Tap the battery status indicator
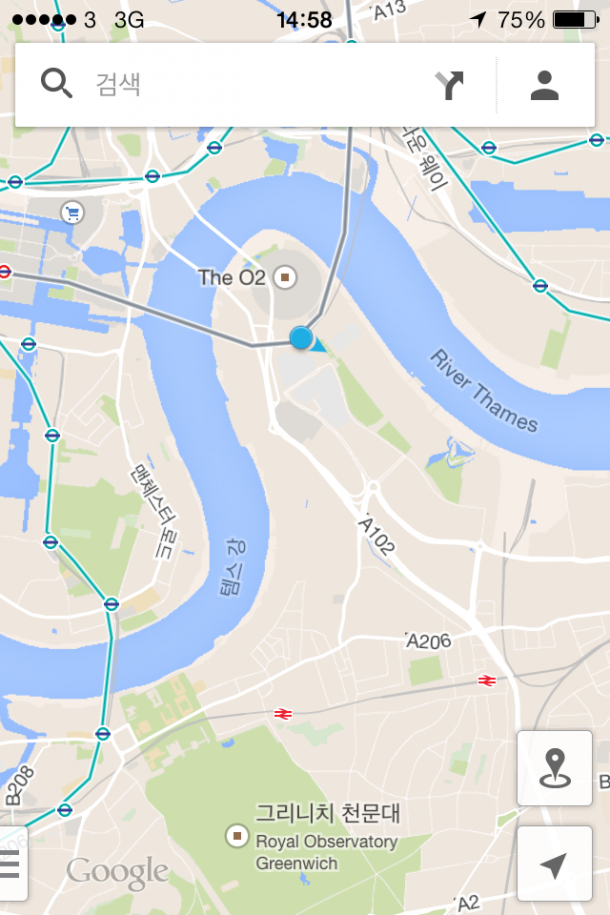Viewport: 610px width, 915px height. pyautogui.click(x=576, y=20)
